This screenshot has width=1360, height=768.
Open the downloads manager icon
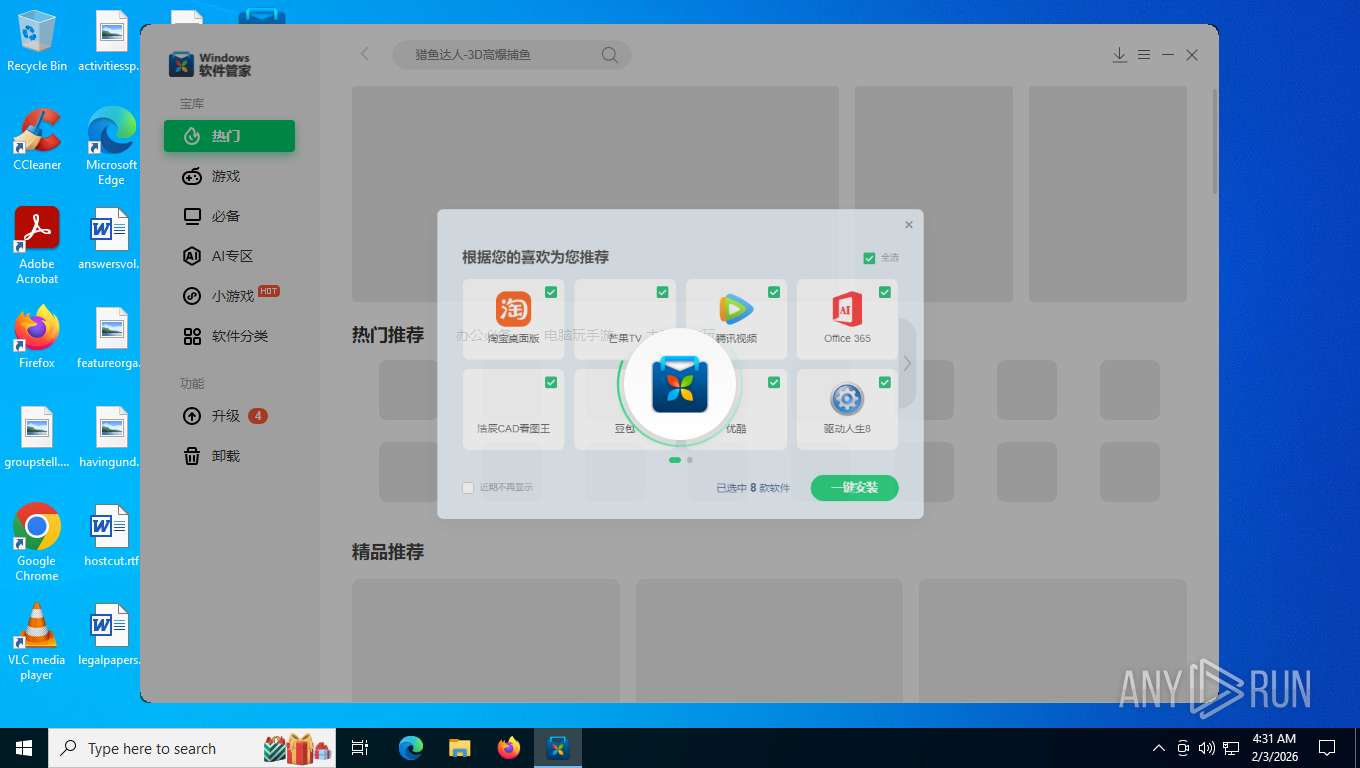tap(1119, 55)
